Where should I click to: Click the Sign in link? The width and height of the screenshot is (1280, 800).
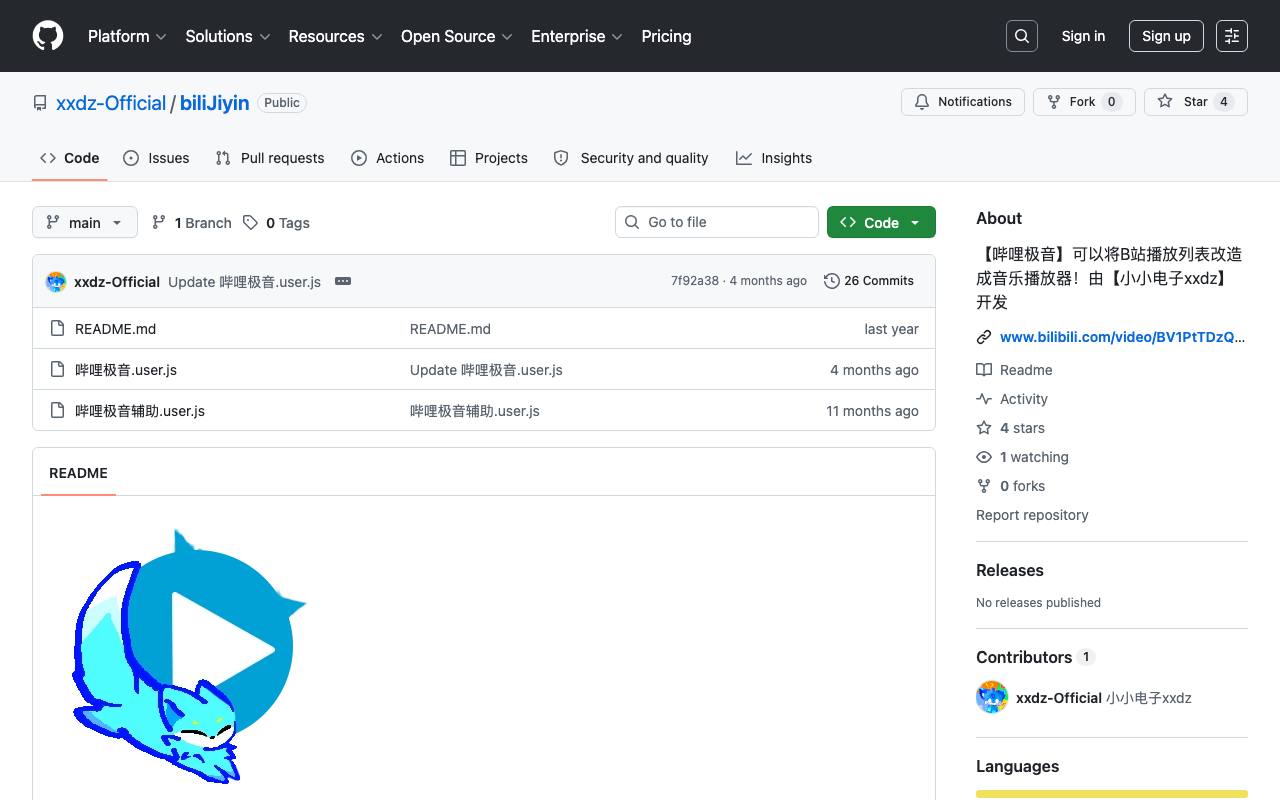(x=1083, y=36)
